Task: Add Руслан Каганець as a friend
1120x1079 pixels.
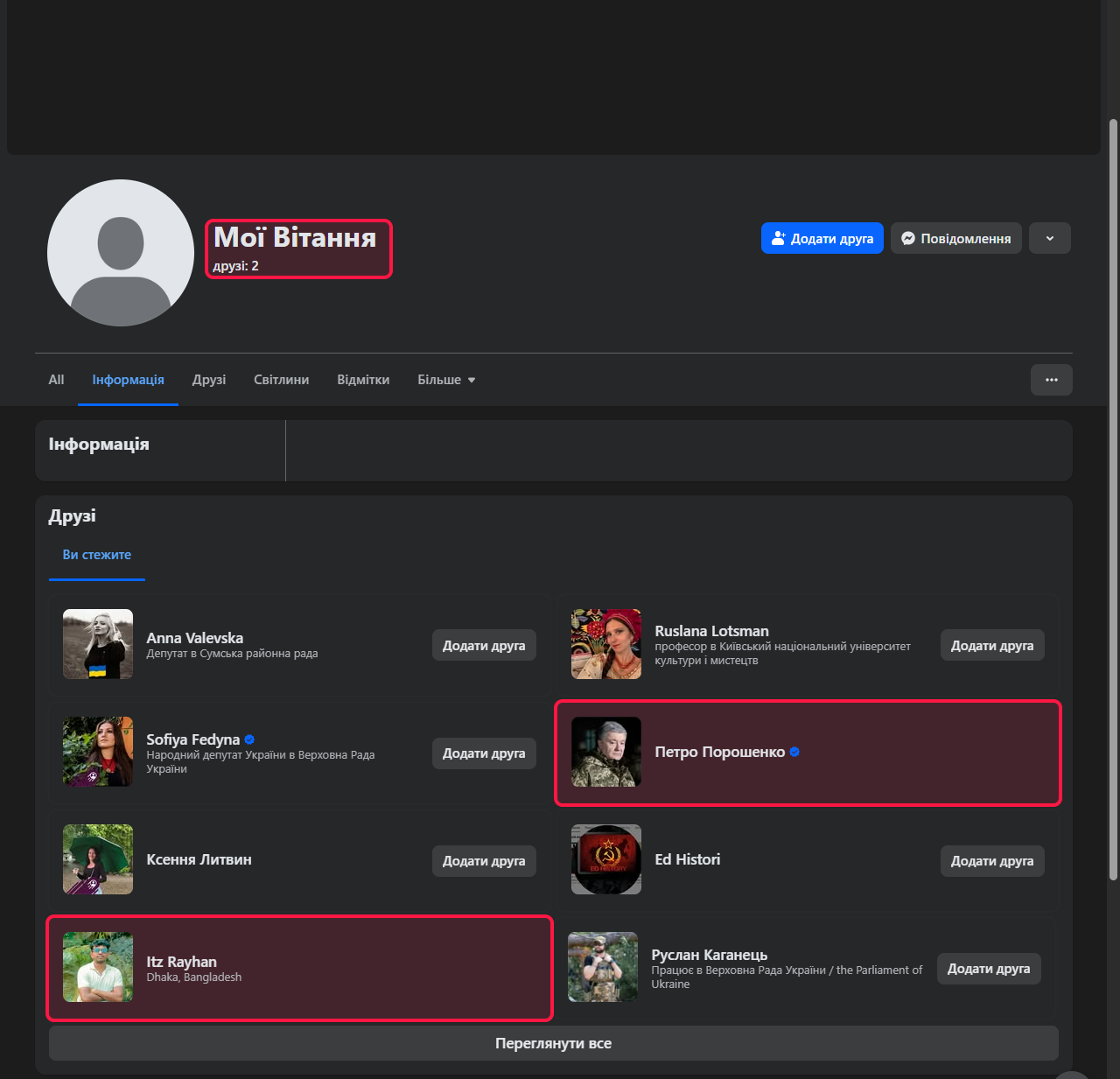Action: pos(989,968)
